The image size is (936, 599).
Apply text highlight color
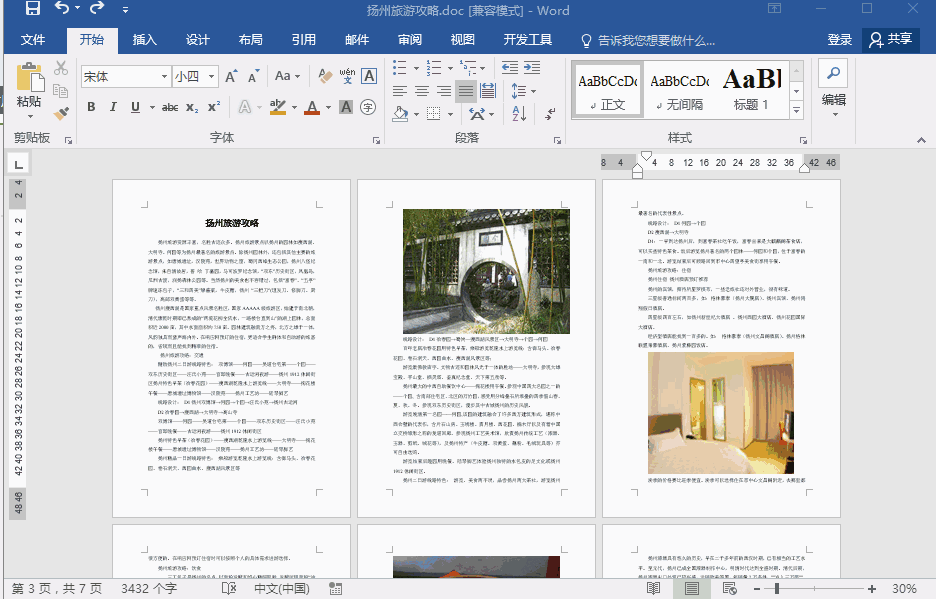(280, 107)
